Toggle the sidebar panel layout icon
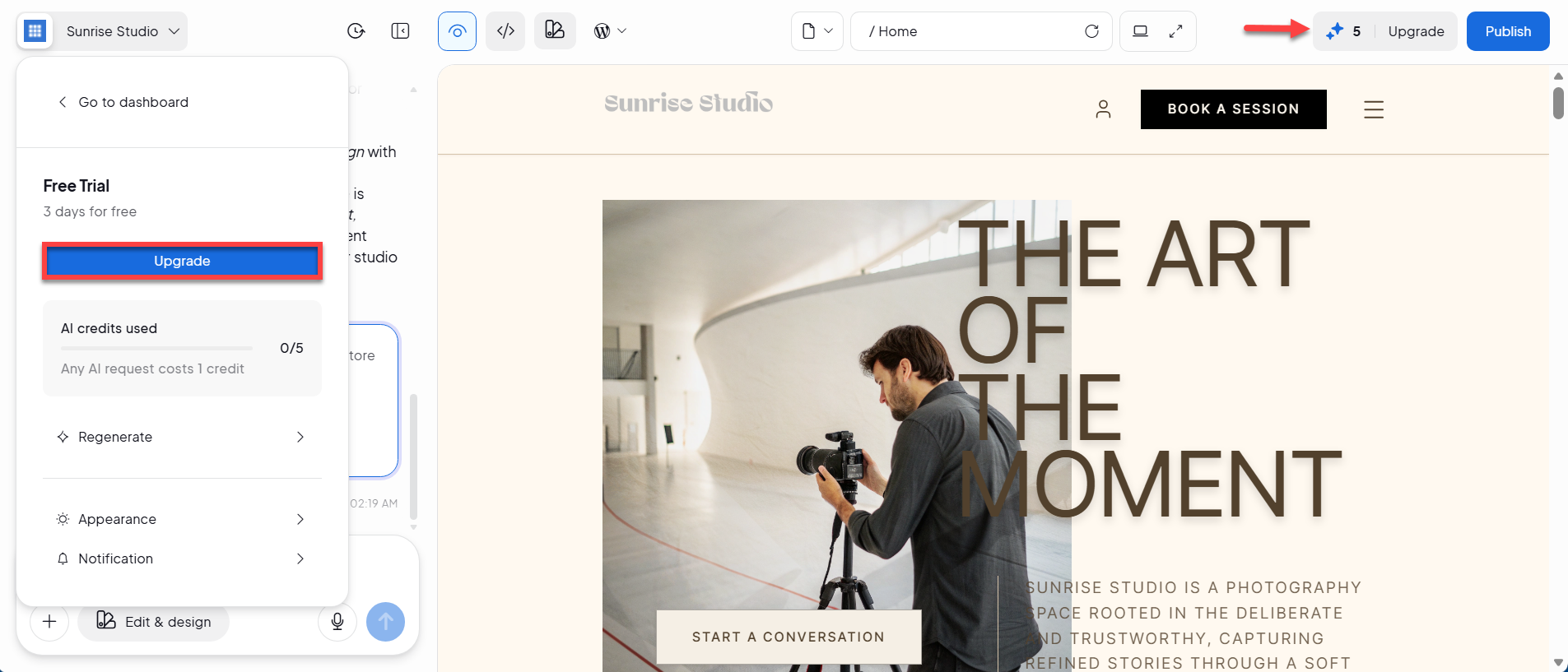The height and width of the screenshot is (672, 1568). point(400,31)
